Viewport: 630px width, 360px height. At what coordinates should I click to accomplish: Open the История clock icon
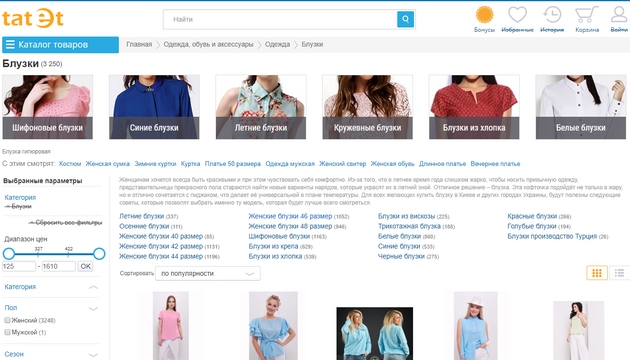552,15
